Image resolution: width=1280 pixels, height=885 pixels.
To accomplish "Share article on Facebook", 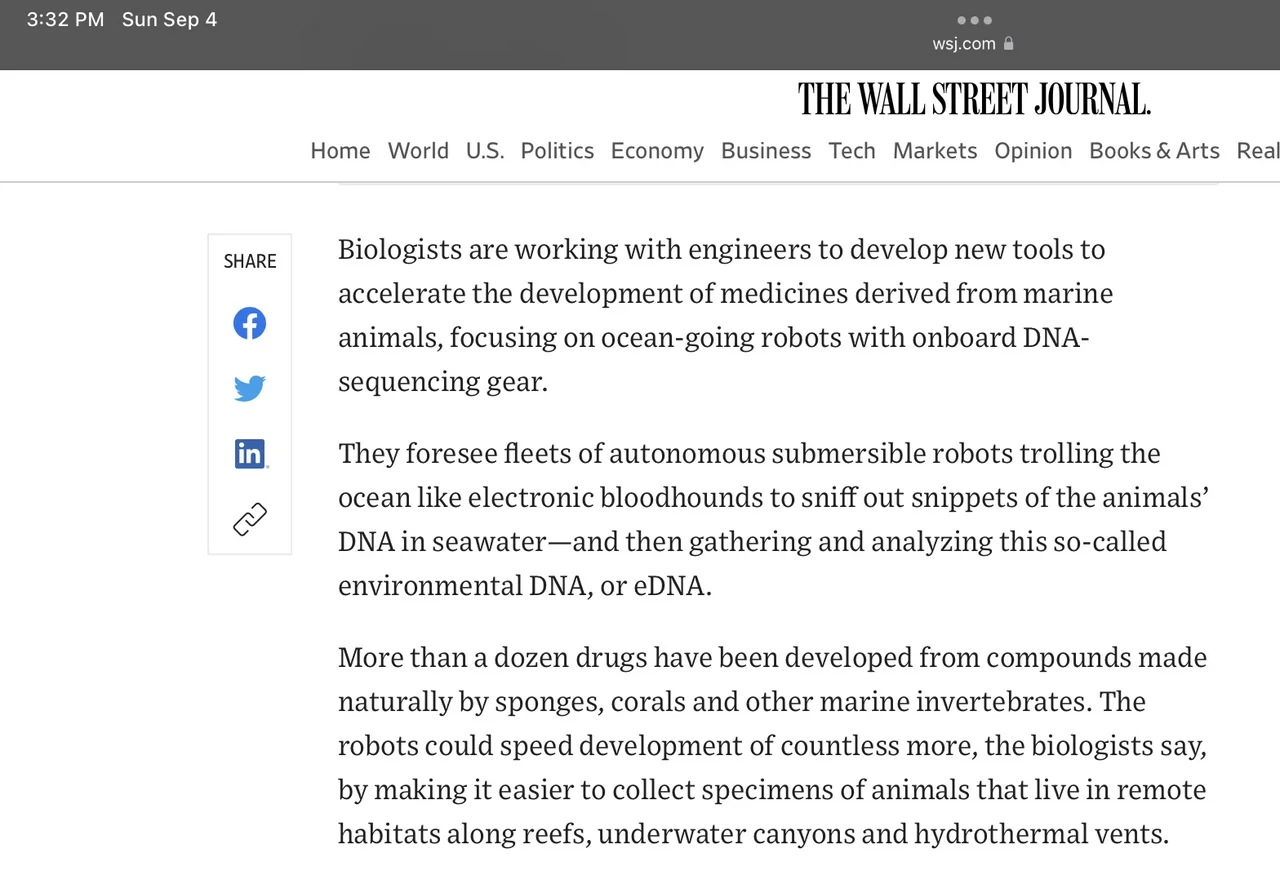I will pyautogui.click(x=250, y=323).
